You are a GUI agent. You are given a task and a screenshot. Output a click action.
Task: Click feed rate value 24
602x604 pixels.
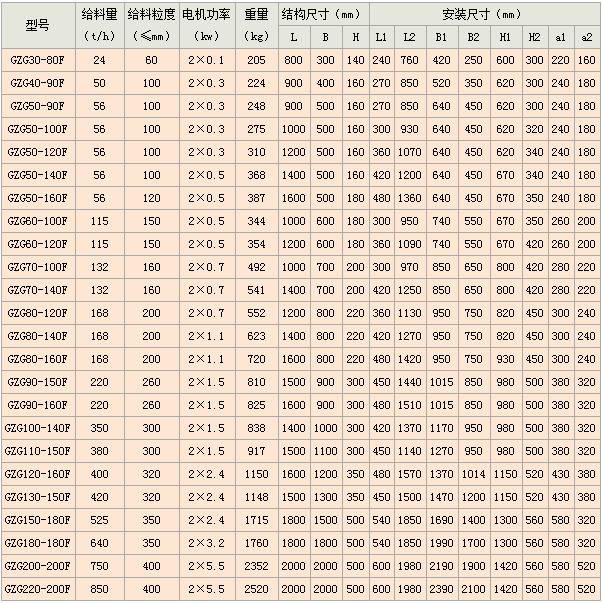tap(99, 60)
